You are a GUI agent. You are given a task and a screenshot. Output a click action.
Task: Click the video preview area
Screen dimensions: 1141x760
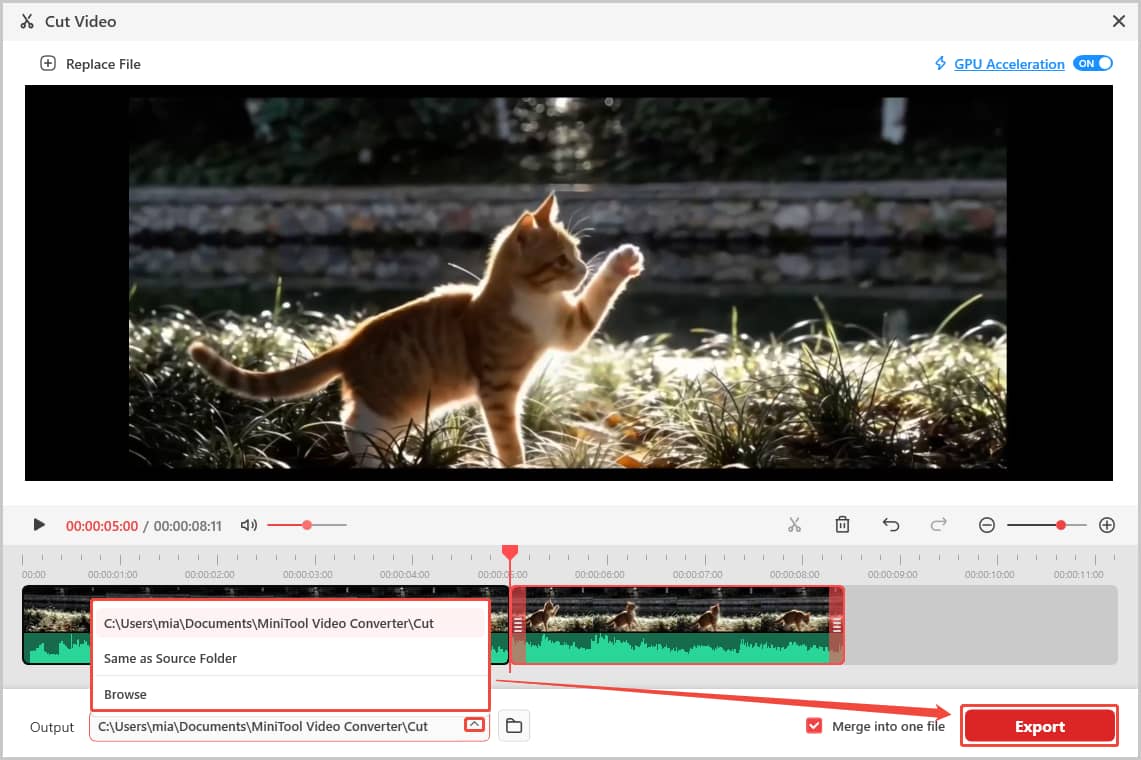coord(568,282)
